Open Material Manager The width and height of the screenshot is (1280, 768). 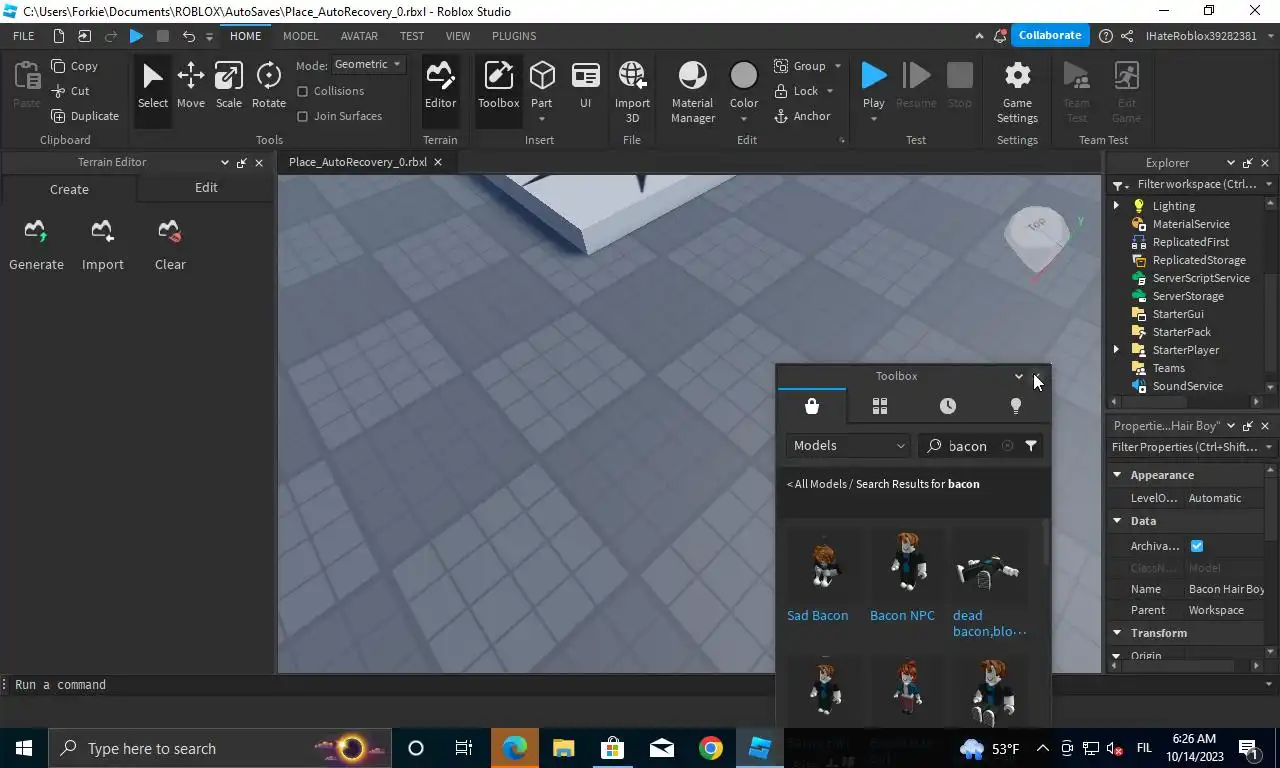[x=692, y=92]
